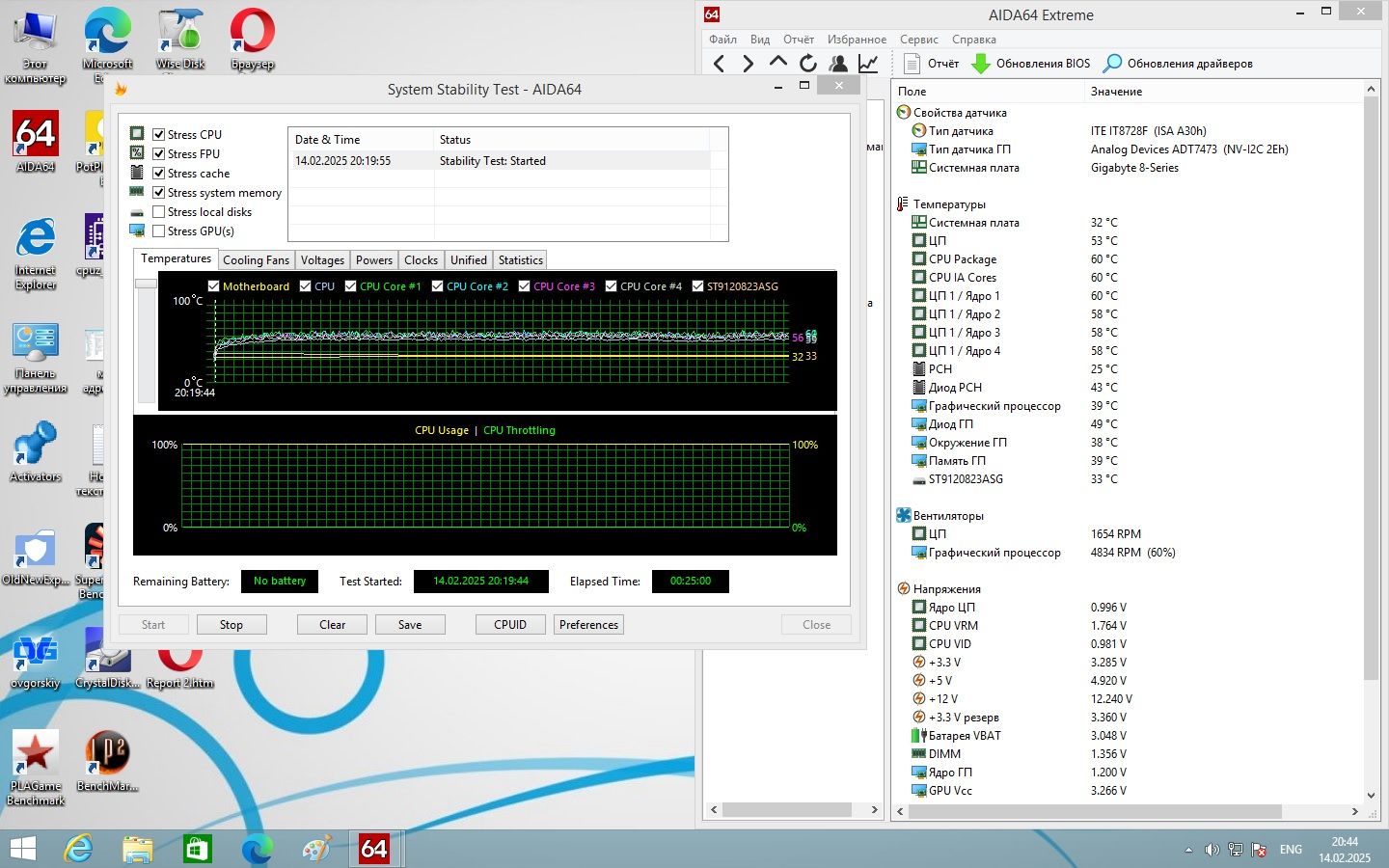Open File Explorer from taskbar
The height and width of the screenshot is (868, 1389).
point(138,849)
